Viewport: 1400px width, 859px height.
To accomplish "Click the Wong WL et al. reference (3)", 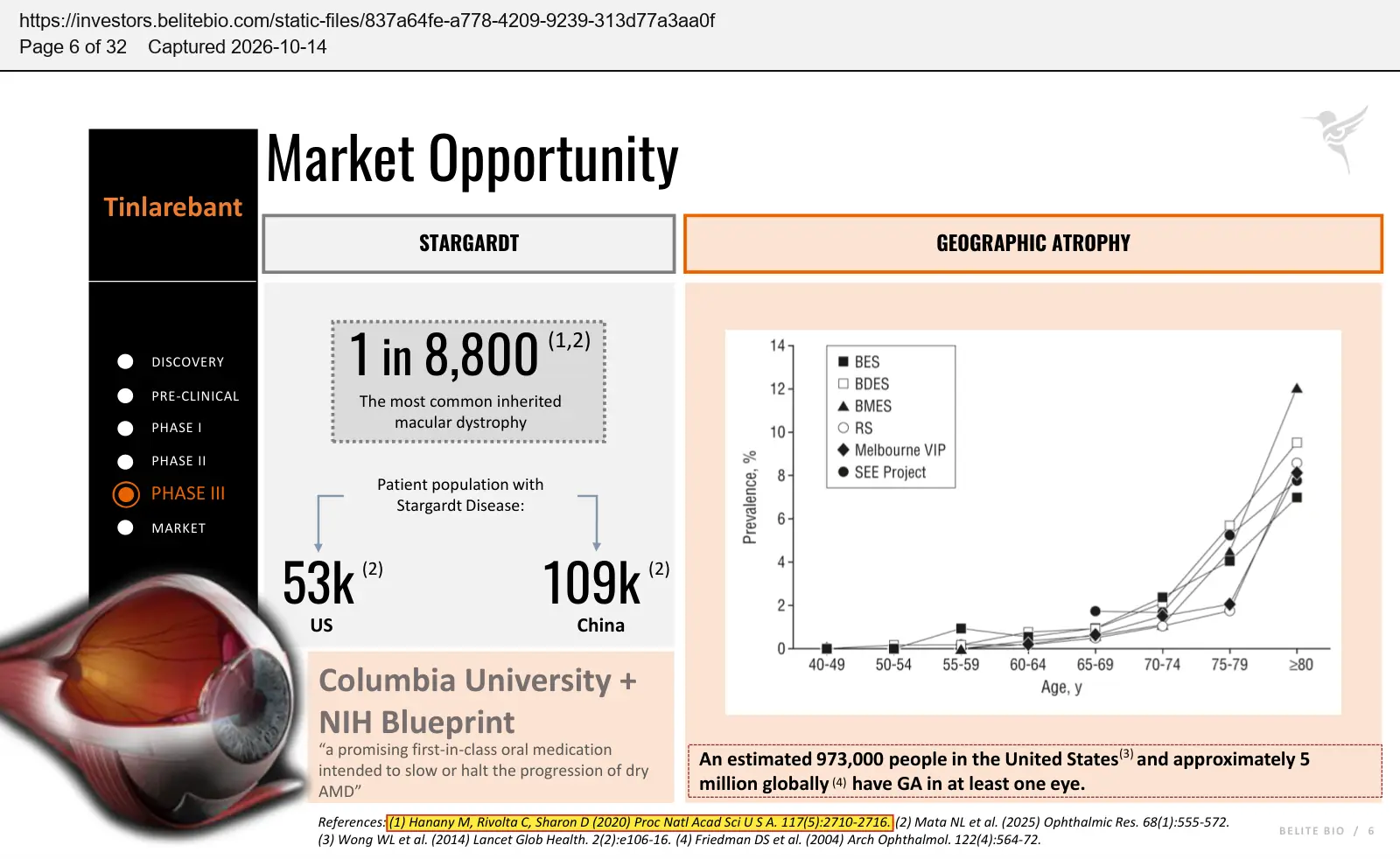I will click(494, 840).
